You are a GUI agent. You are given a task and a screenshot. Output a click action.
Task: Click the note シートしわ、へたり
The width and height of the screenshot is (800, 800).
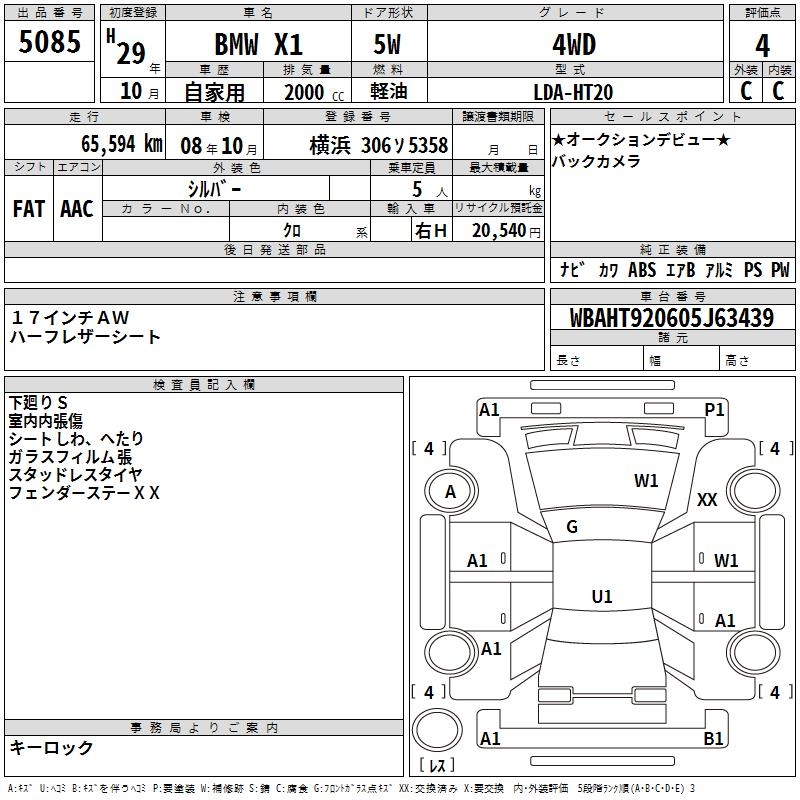[76, 438]
